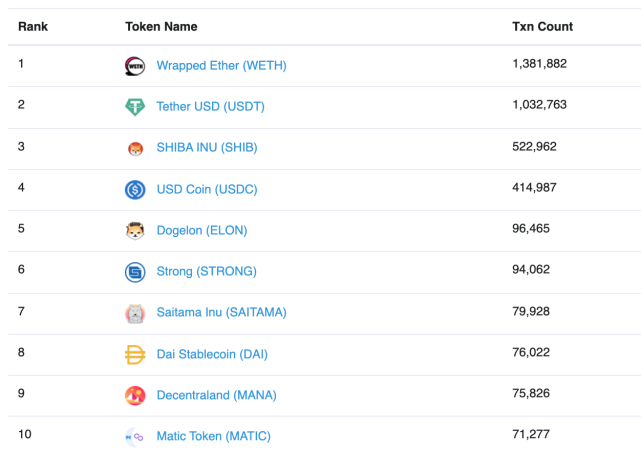This screenshot has width=641, height=471.
Task: Select the txn count value 75,826
Action: pos(531,393)
